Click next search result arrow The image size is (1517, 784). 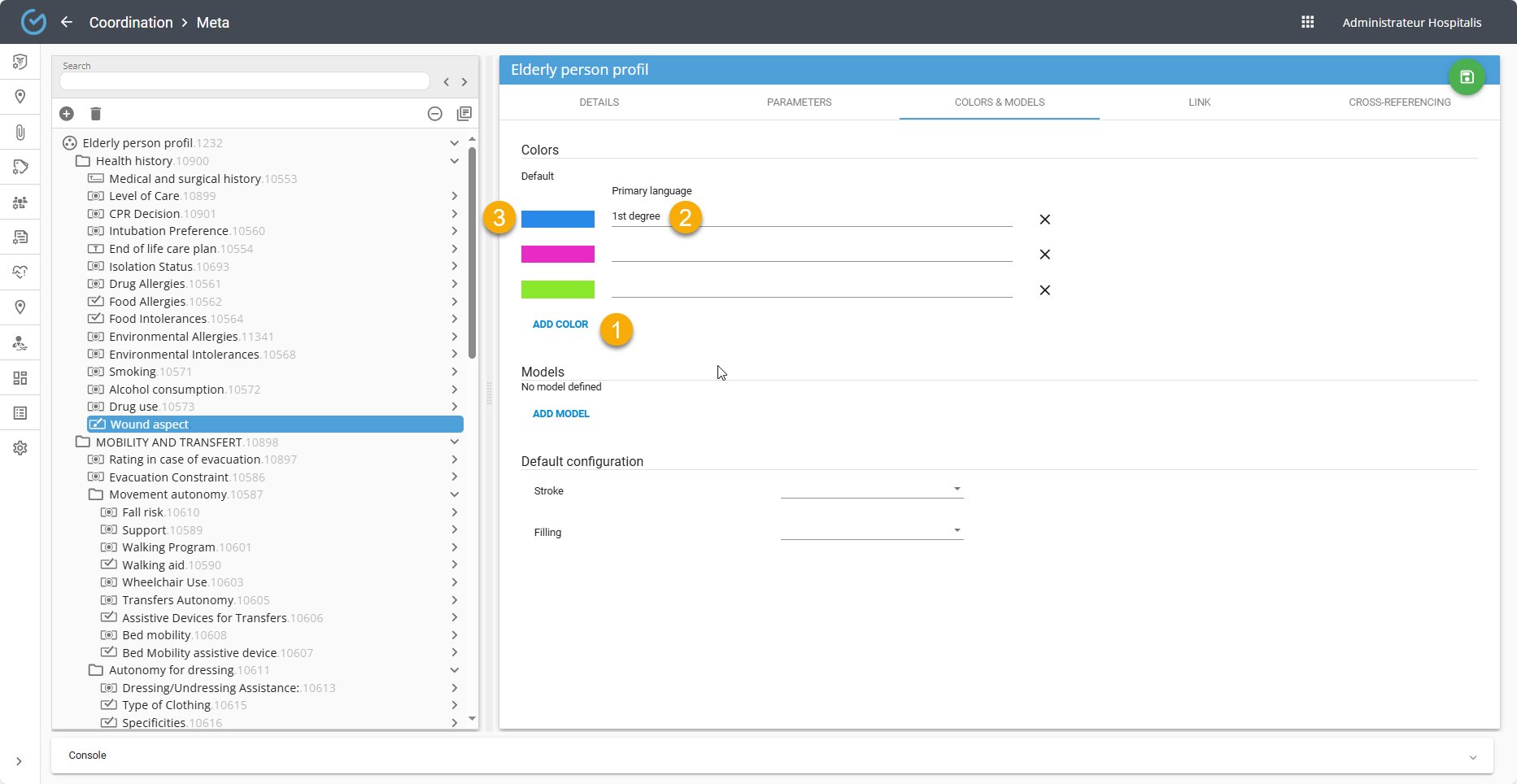pyautogui.click(x=464, y=82)
